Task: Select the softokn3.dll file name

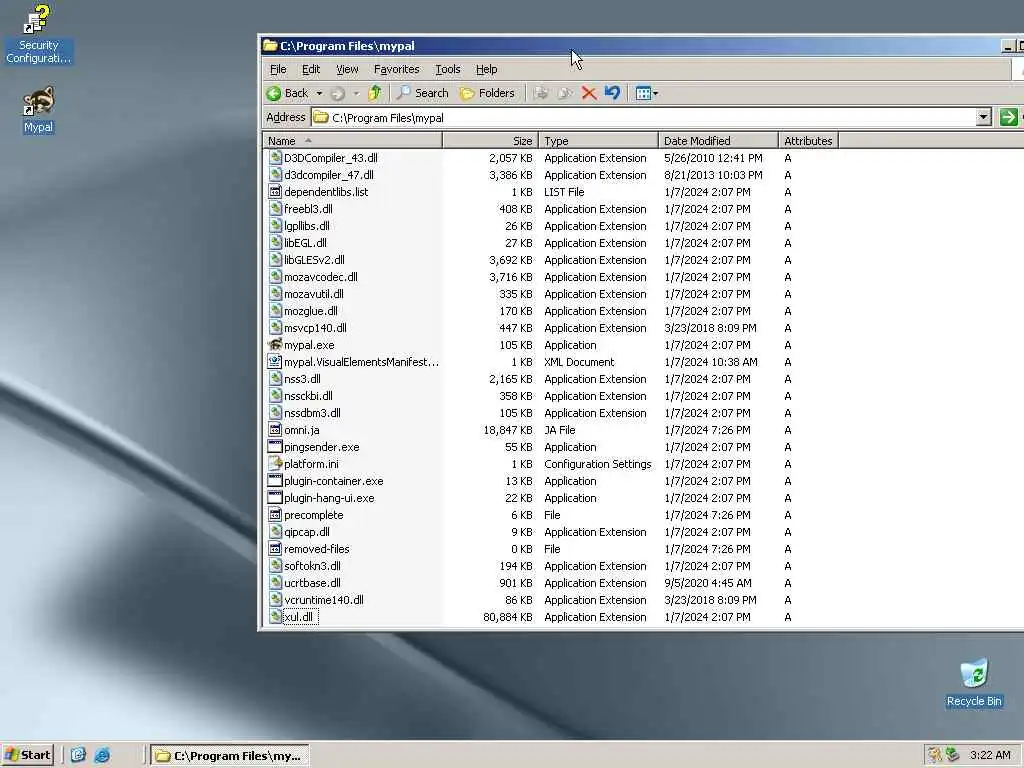Action: [x=312, y=566]
